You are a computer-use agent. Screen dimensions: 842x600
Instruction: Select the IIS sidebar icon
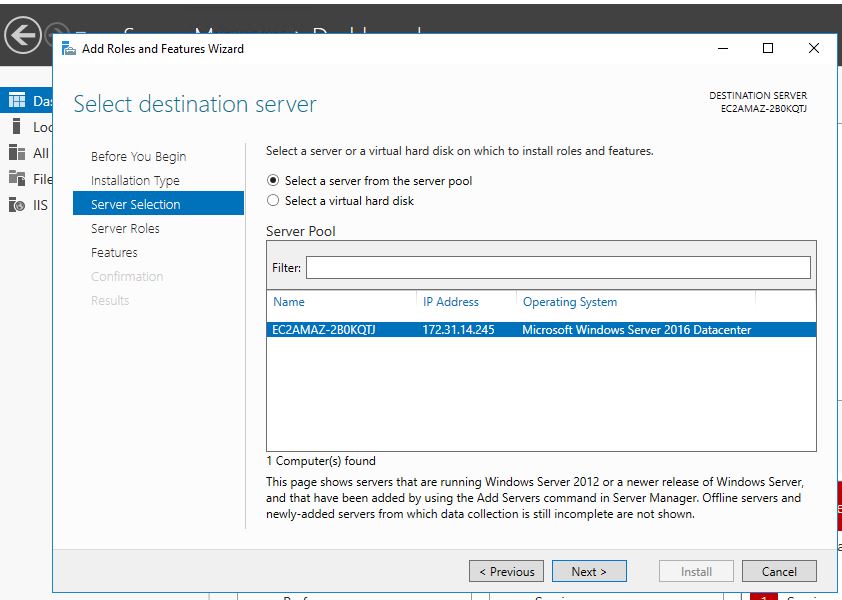tap(16, 205)
